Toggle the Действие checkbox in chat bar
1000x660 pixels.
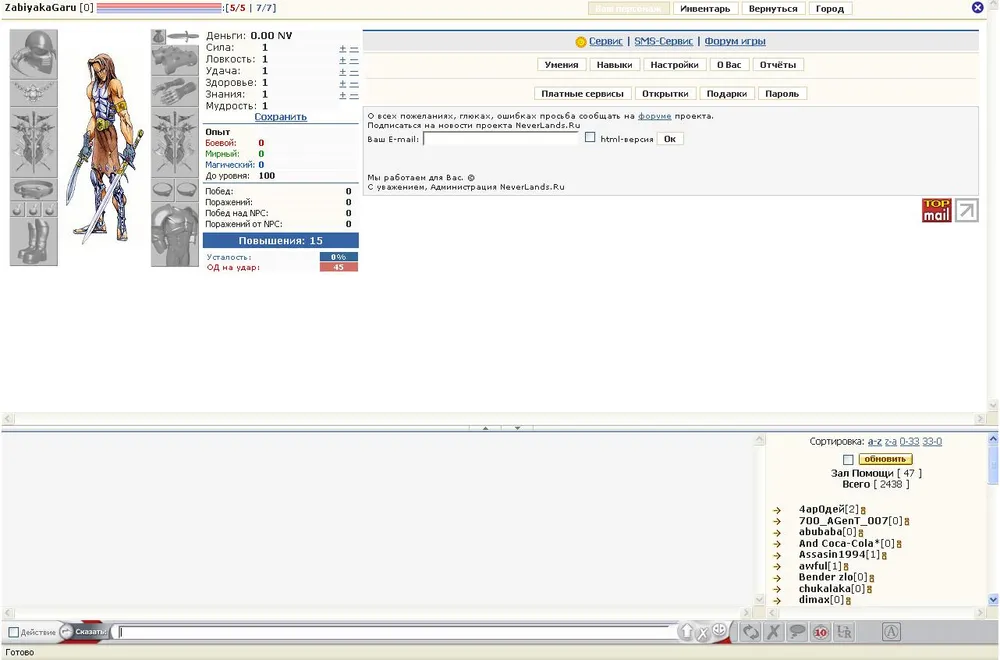tap(14, 632)
